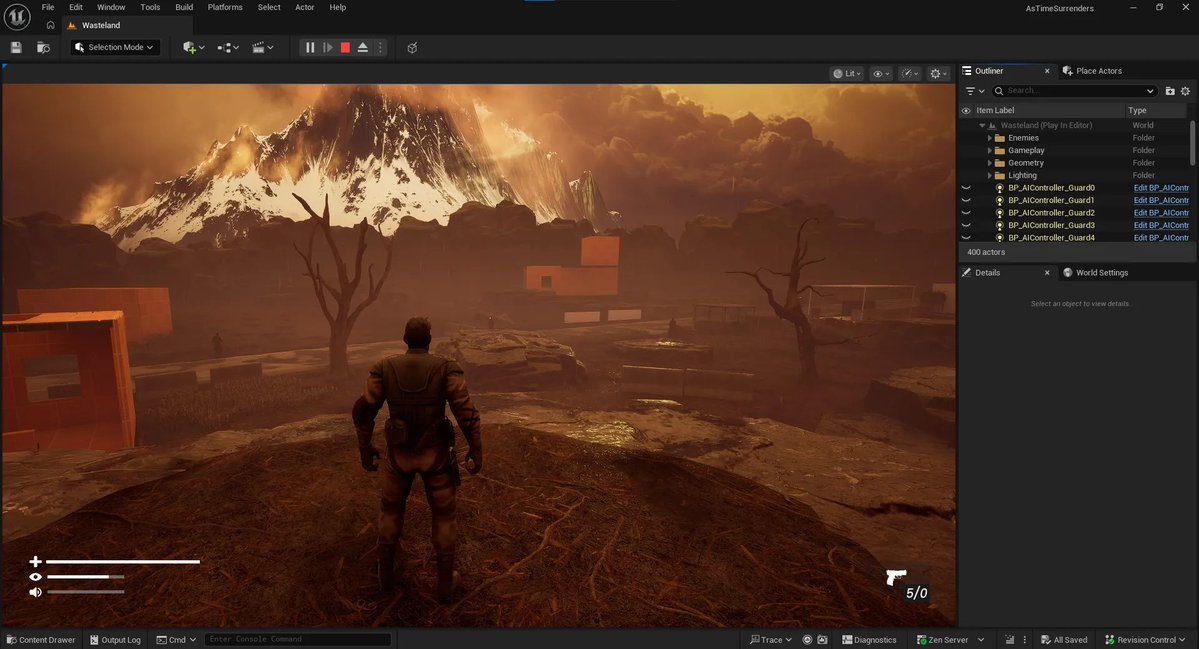Open the cinematics clapperboard dropdown

[x=262, y=47]
